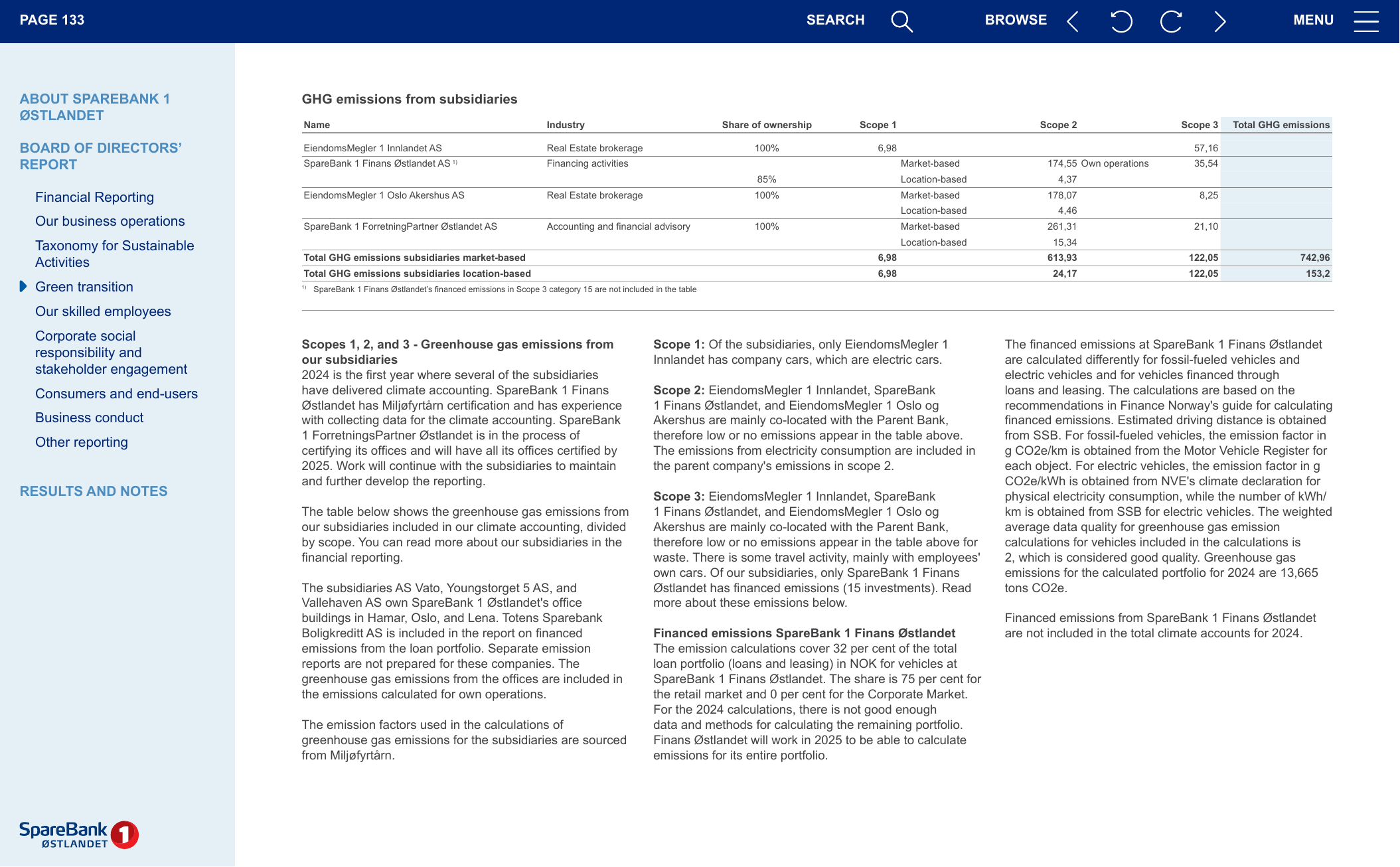Open Our skilled employees link
Image resolution: width=1400 pixels, height=867 pixels.
[103, 311]
